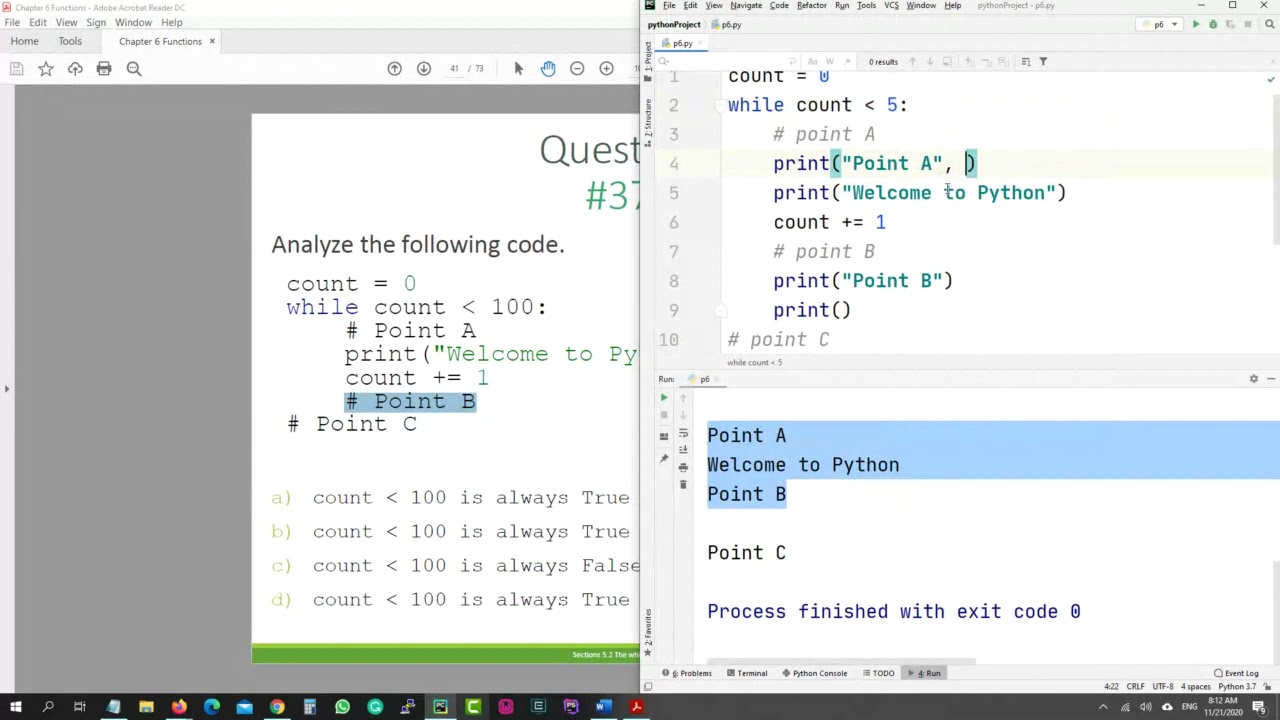Open search history dropdown magnifier in find bar
This screenshot has width=1280, height=720.
click(x=662, y=62)
